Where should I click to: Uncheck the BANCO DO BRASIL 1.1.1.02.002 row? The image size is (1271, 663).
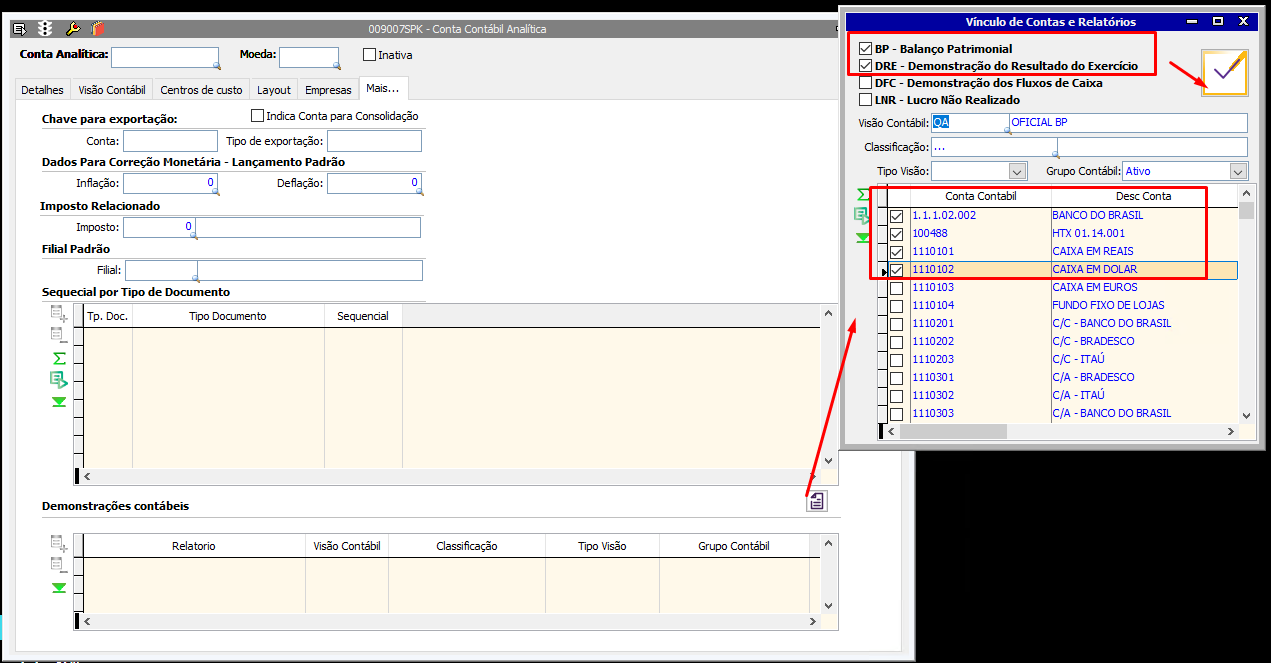[897, 215]
